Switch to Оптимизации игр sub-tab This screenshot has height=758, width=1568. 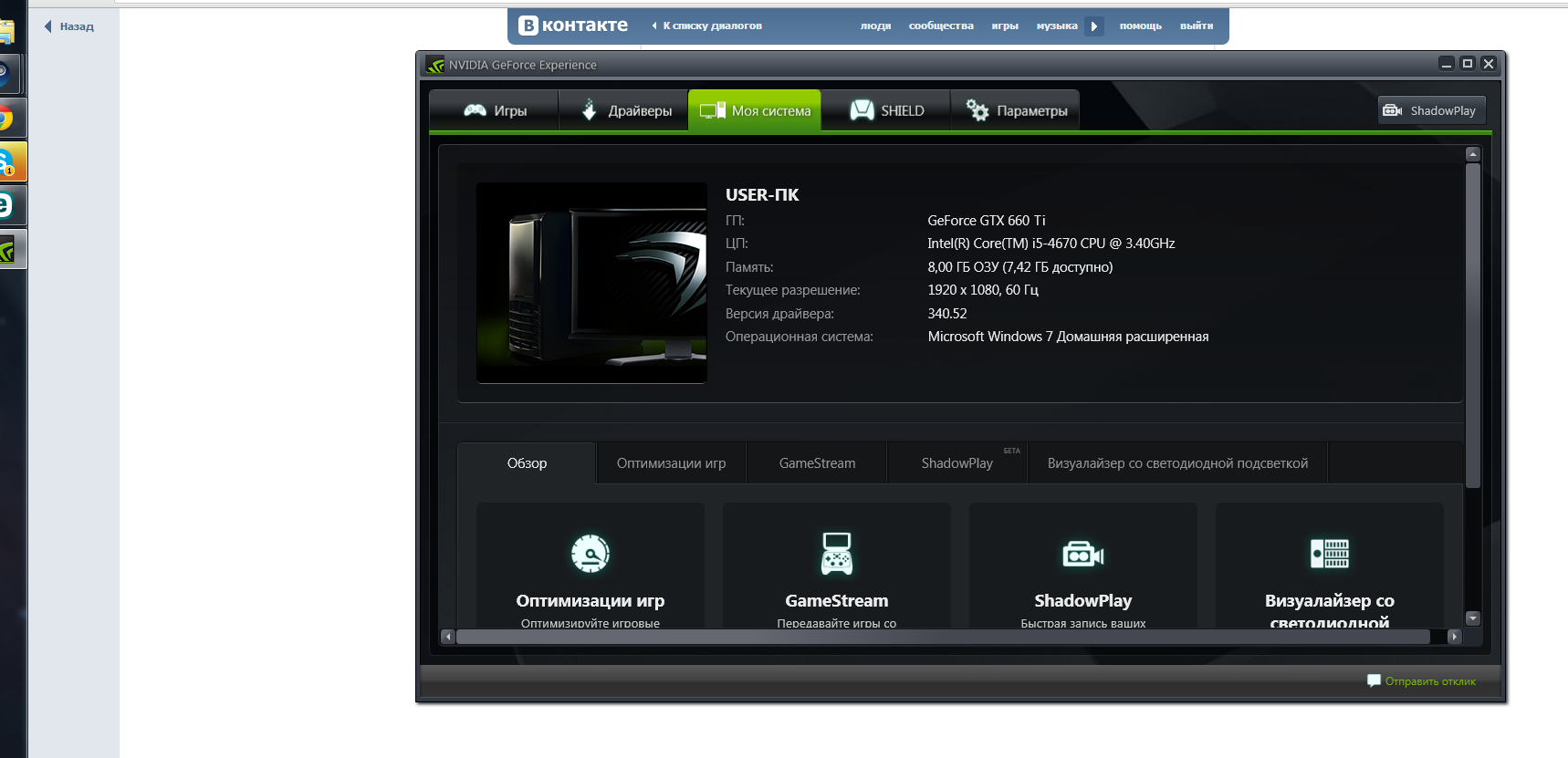671,463
